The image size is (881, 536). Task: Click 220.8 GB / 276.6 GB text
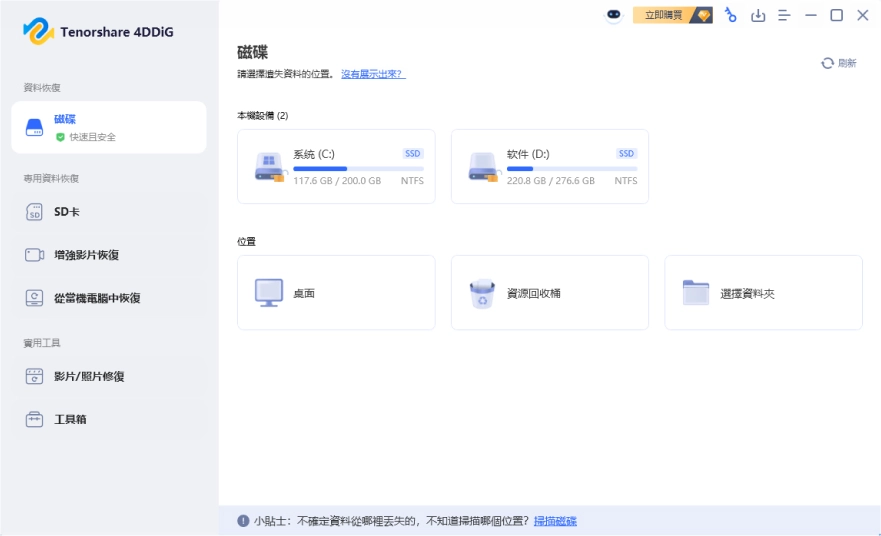pos(551,181)
